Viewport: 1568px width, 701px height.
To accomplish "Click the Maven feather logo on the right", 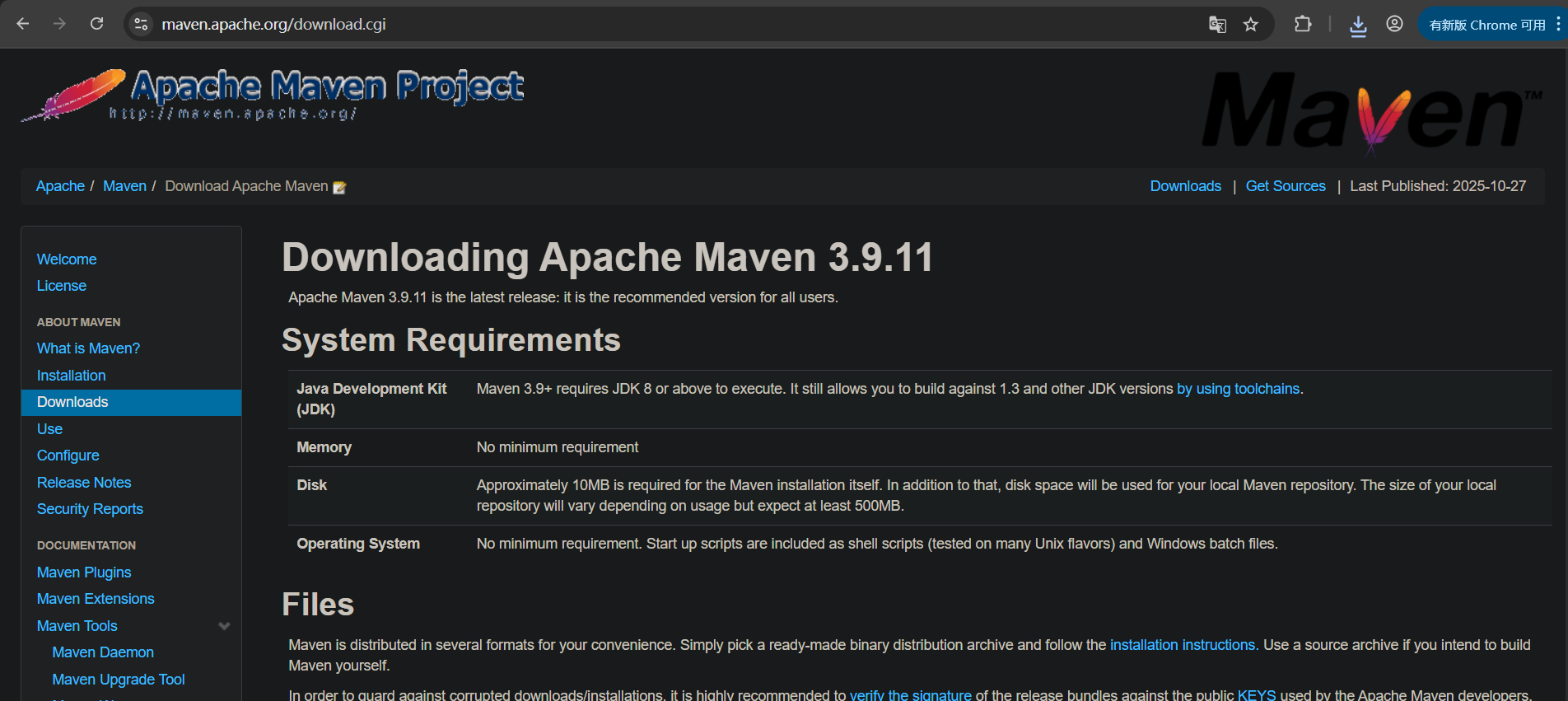I will coord(1372,113).
